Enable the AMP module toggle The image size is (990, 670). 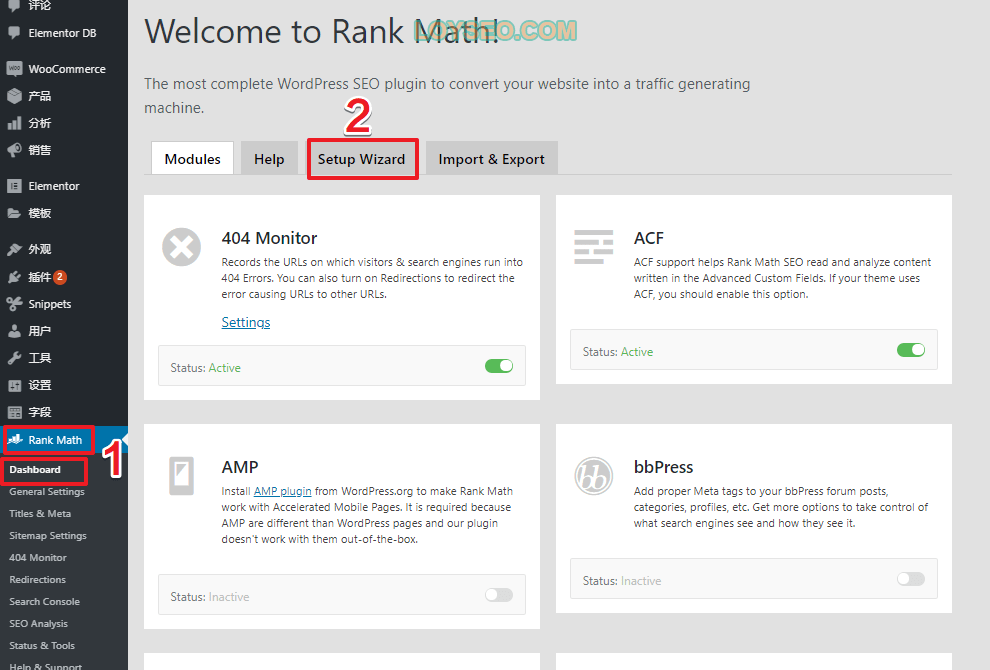click(x=498, y=596)
